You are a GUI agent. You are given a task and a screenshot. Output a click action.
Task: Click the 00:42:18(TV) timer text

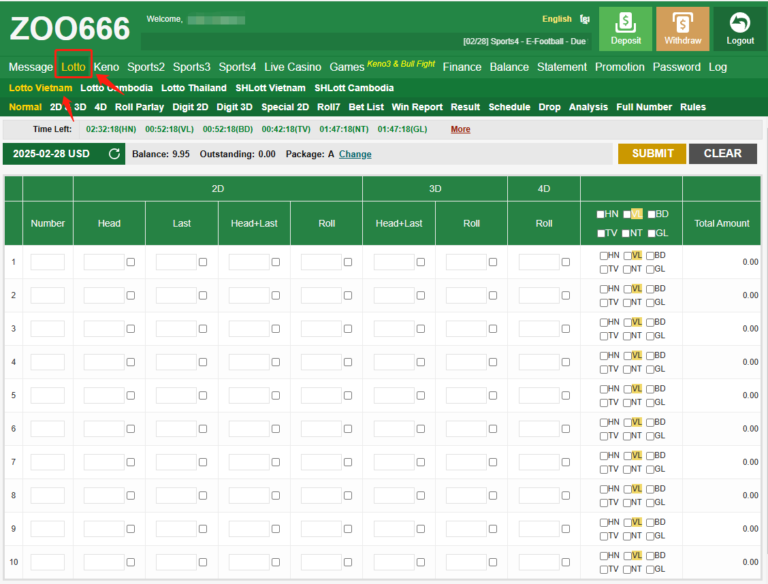(286, 129)
